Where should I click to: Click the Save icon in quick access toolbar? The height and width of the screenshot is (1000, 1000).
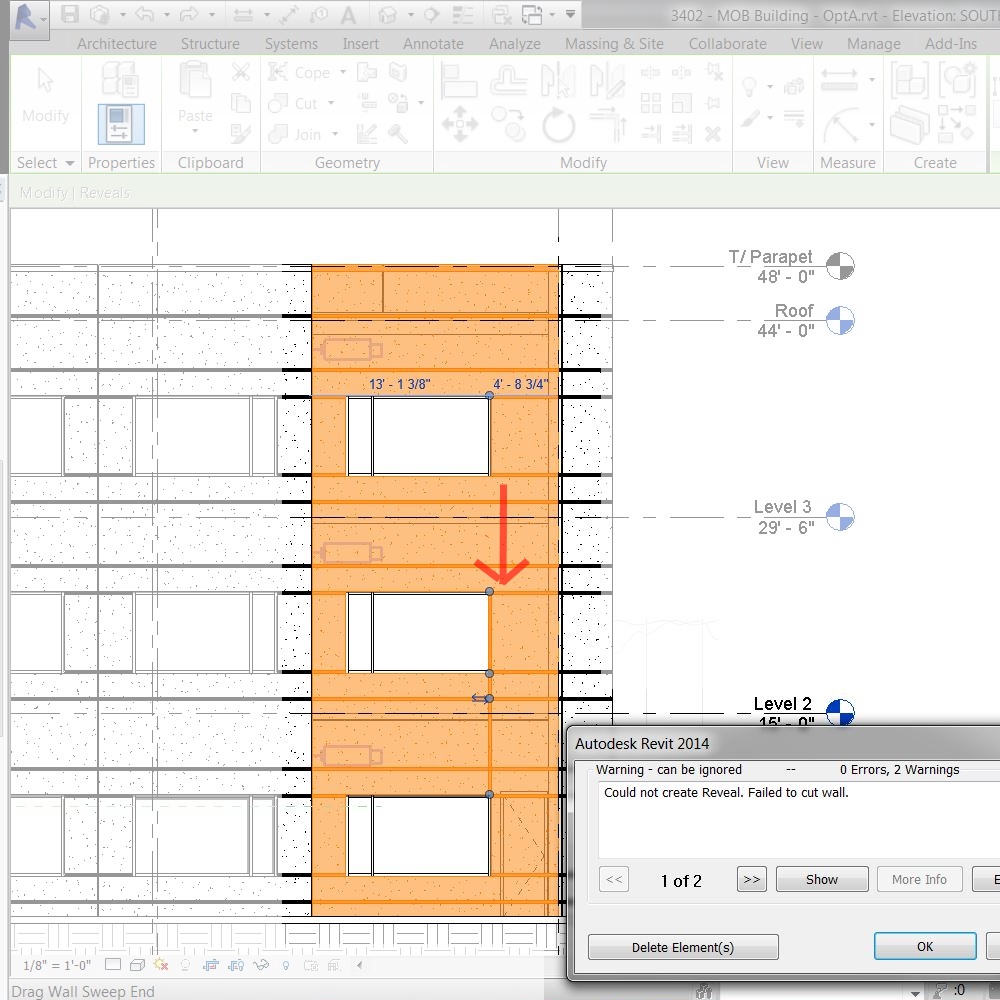pyautogui.click(x=69, y=15)
